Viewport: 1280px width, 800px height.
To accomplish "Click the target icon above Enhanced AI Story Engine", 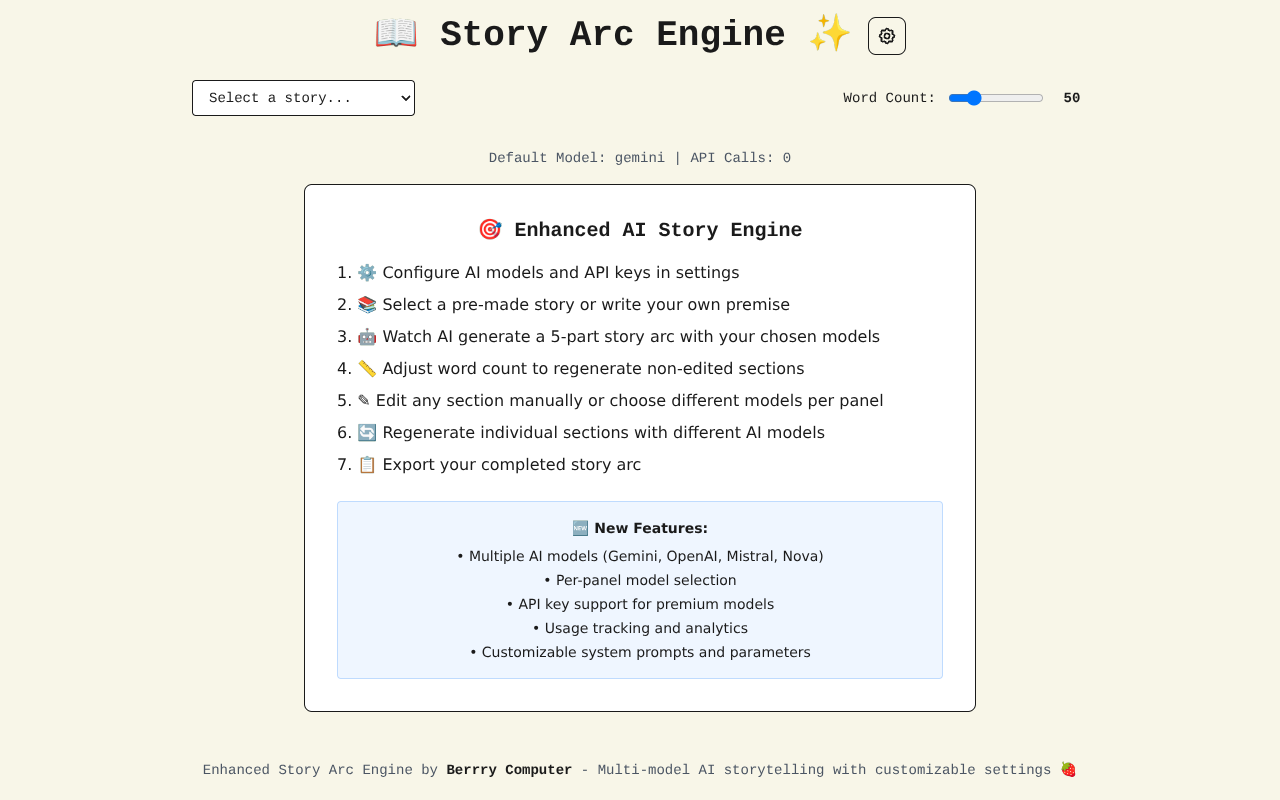I will coord(489,229).
